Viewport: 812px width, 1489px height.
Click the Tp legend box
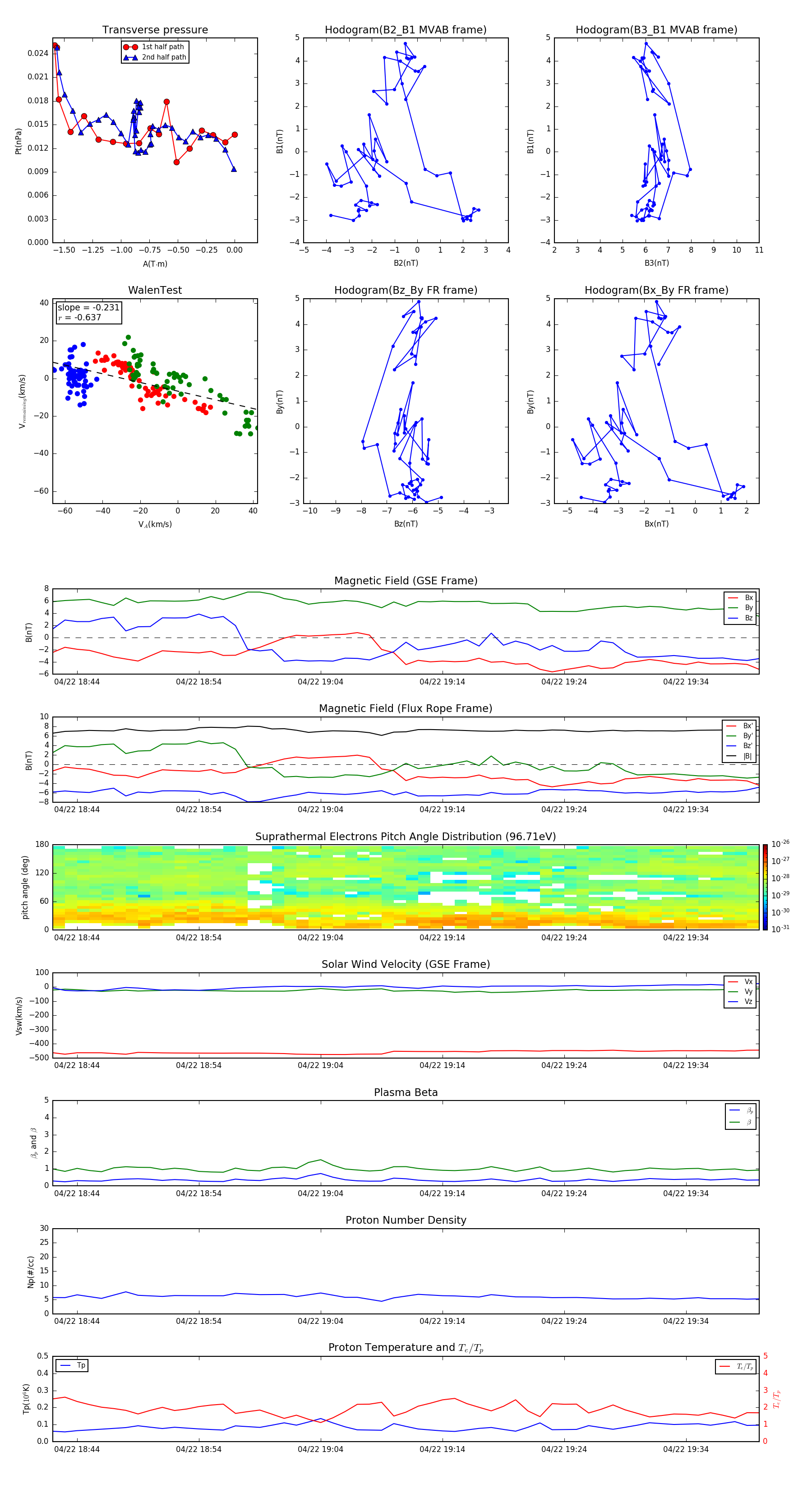[72, 1365]
